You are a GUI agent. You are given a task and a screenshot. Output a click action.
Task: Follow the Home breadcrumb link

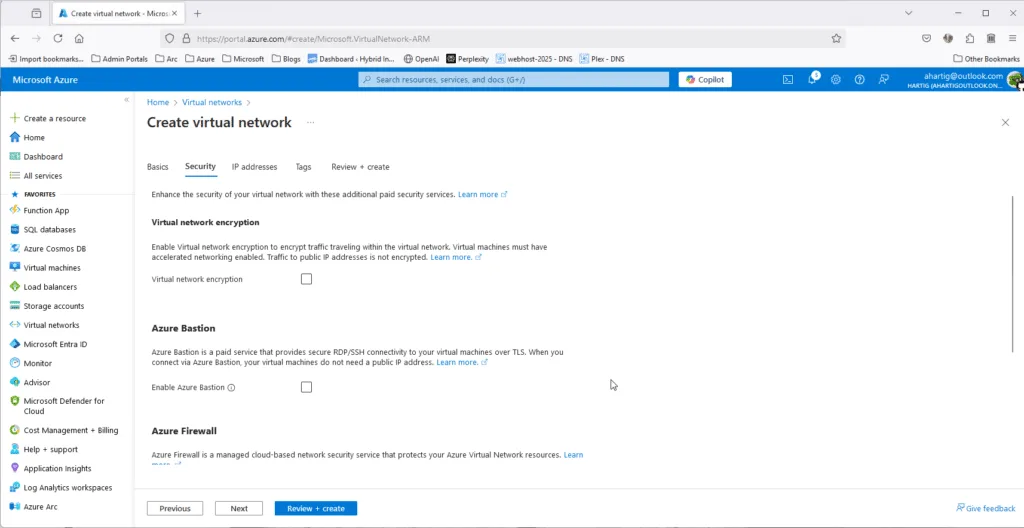[157, 103]
